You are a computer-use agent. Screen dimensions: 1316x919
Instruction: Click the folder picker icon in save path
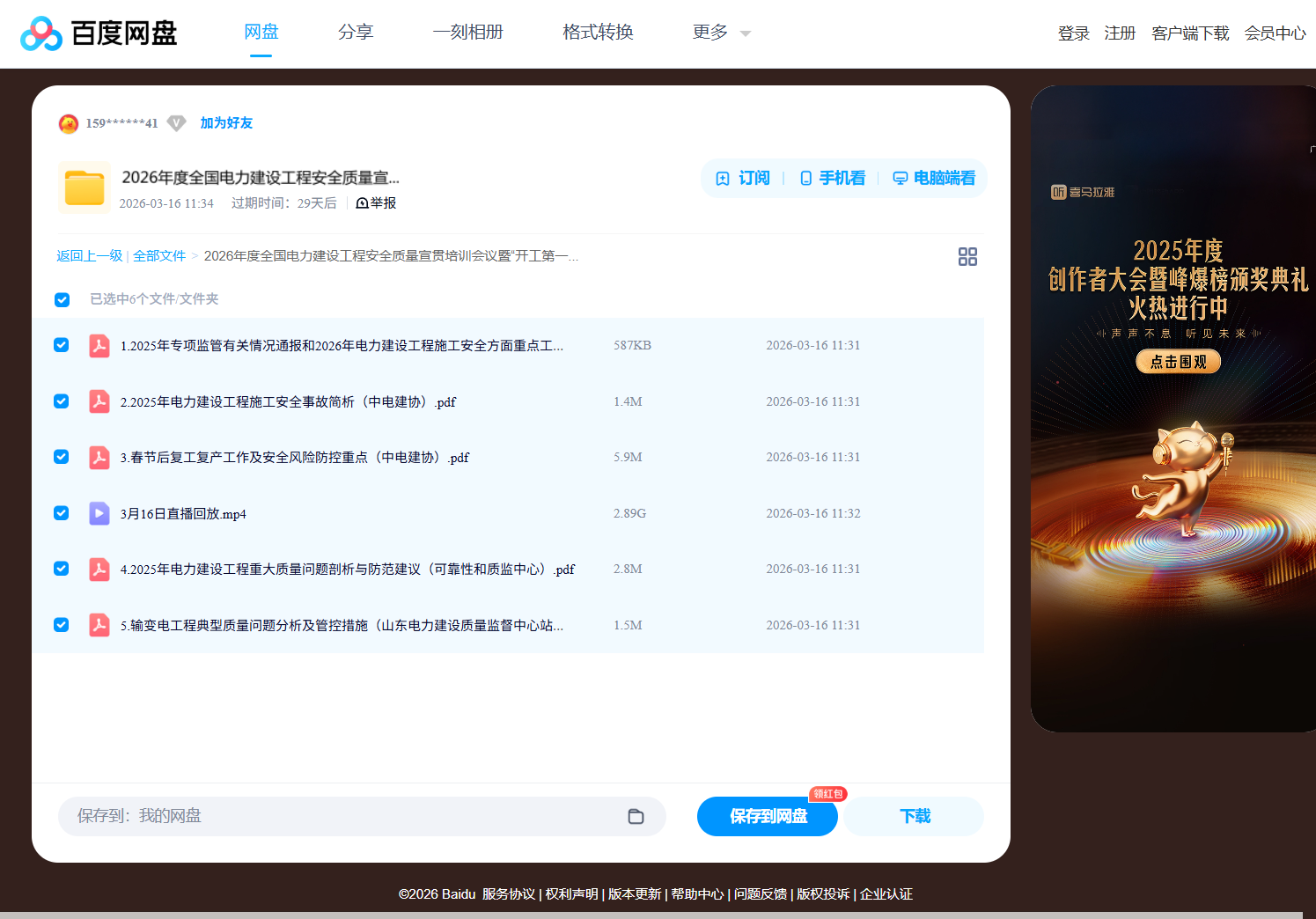point(636,816)
